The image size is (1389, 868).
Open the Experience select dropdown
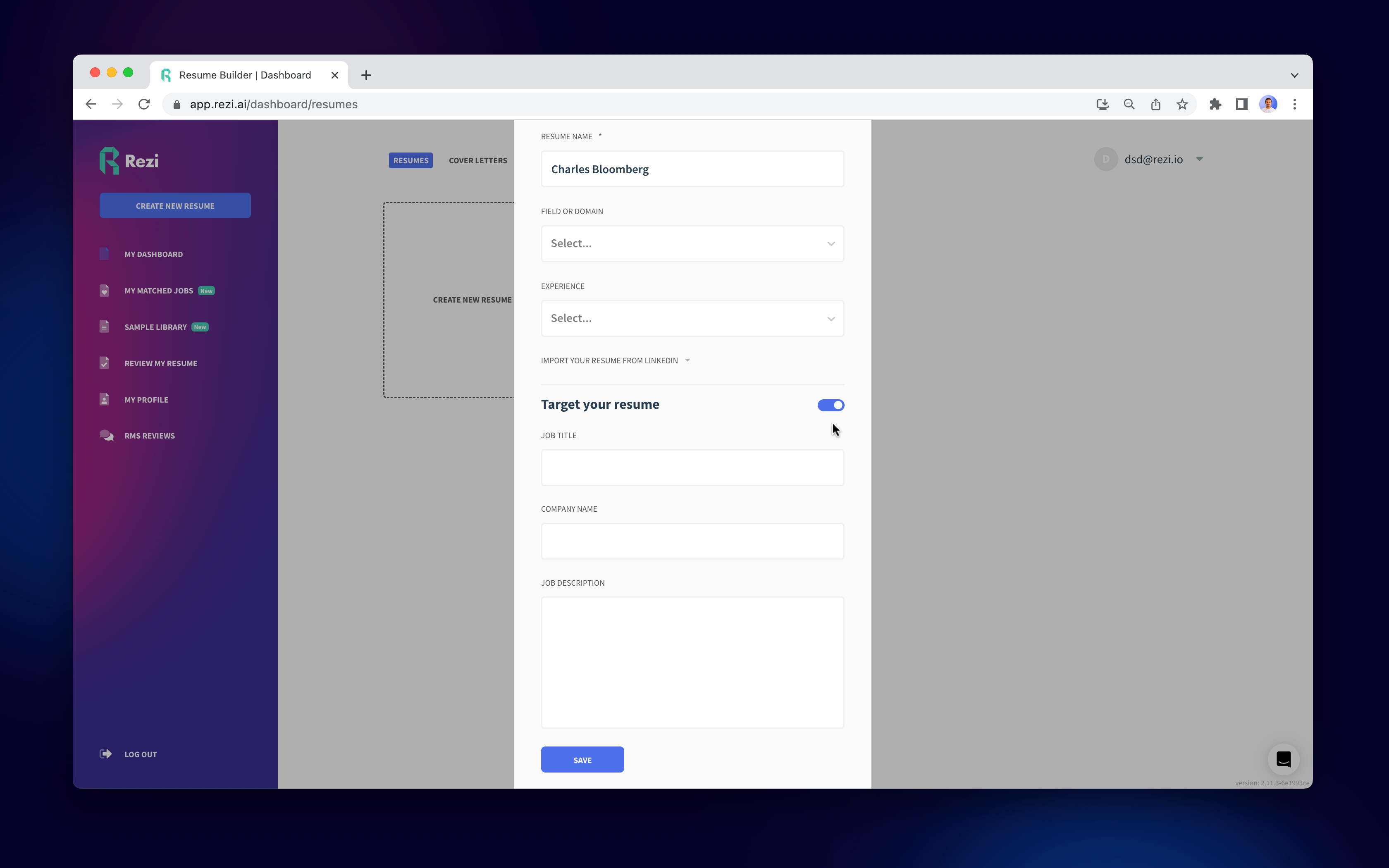pyautogui.click(x=692, y=318)
